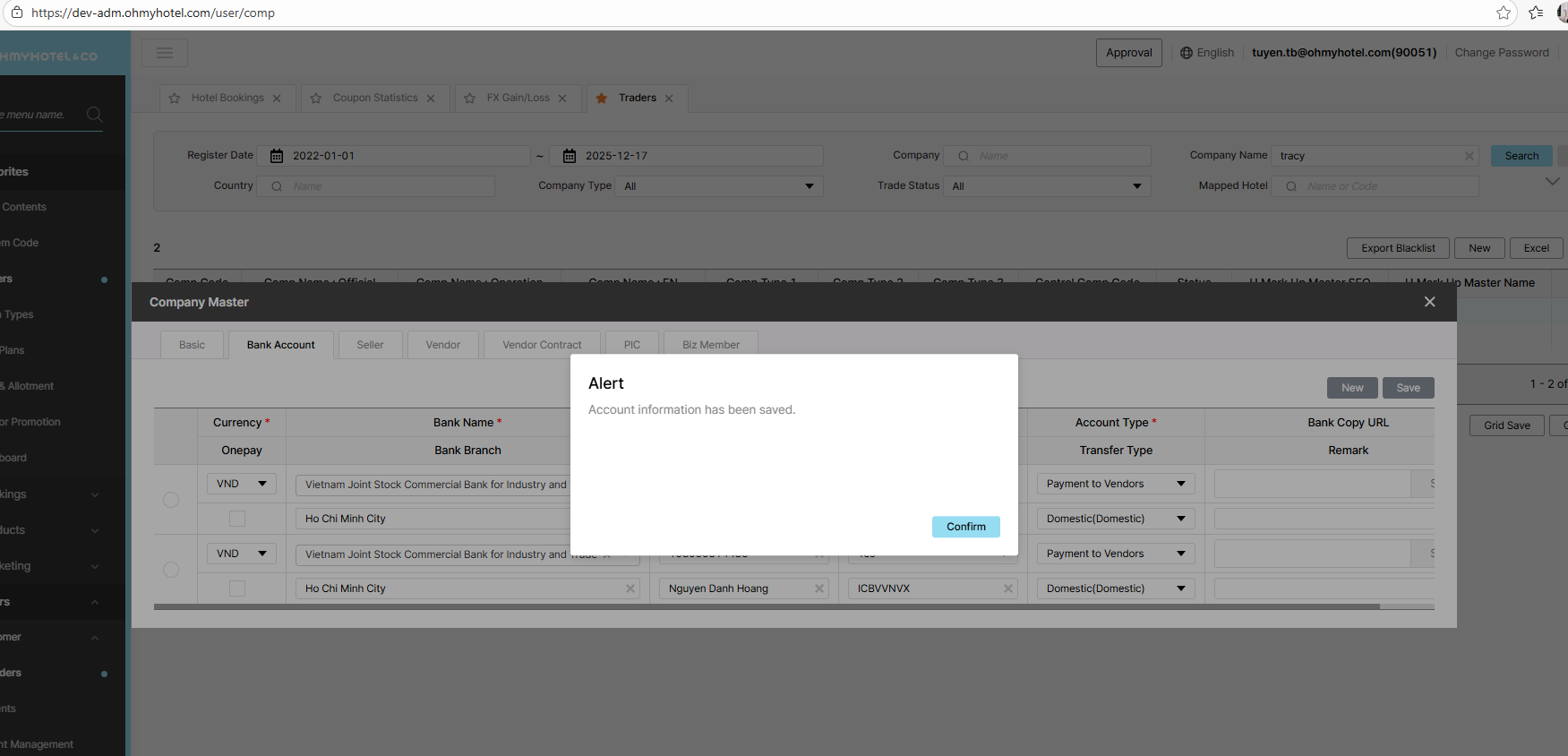This screenshot has height=756, width=1568.
Task: Close the Traders tab
Action: click(x=669, y=99)
